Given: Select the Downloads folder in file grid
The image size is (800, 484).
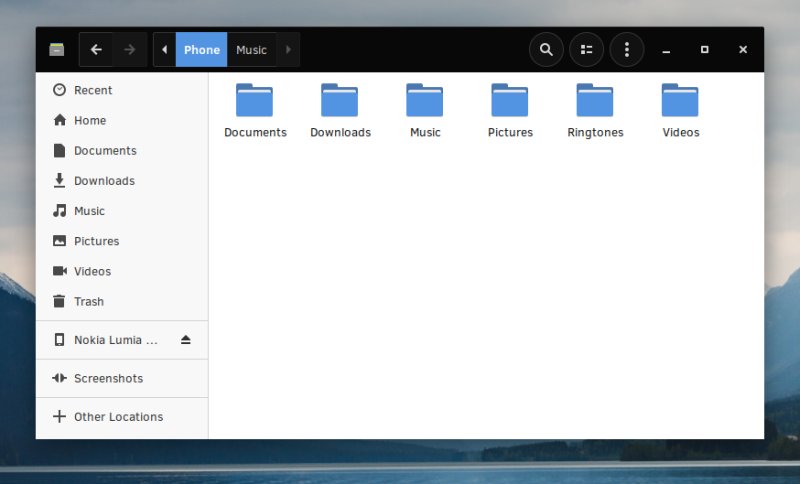Looking at the screenshot, I should [340, 101].
